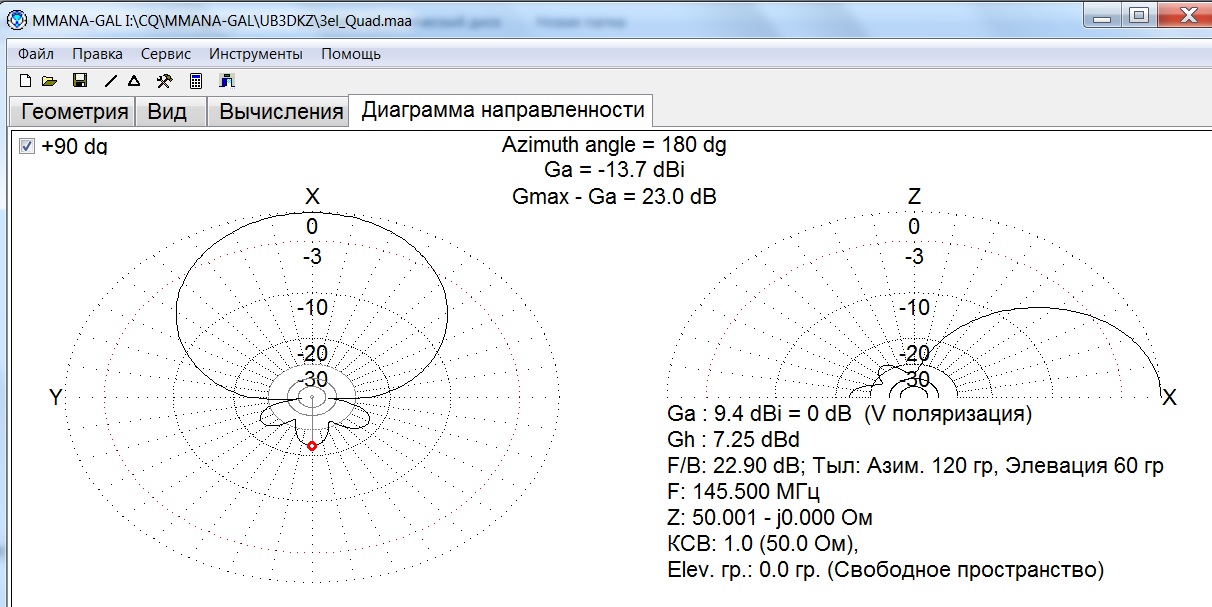Click the 'Ga = -13.7 dBi' readout
Screen dimensions: 1212x607
pos(614,171)
